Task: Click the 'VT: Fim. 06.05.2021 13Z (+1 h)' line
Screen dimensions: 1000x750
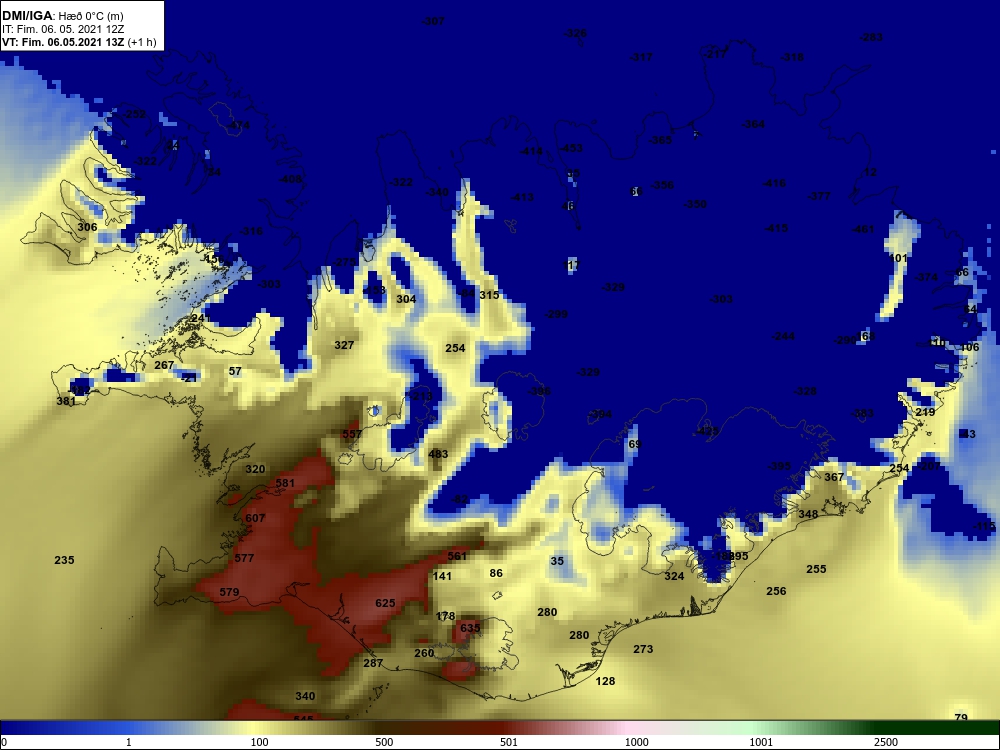Action: click(79, 42)
